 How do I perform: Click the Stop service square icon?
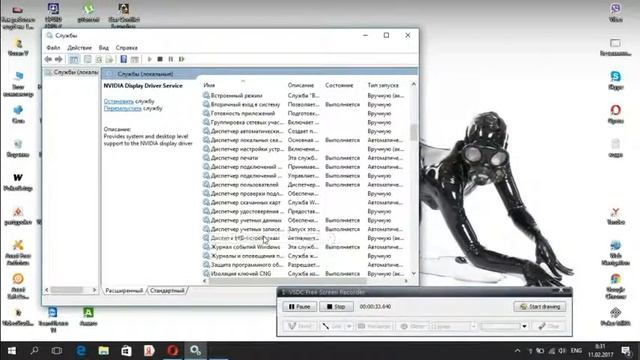point(160,60)
